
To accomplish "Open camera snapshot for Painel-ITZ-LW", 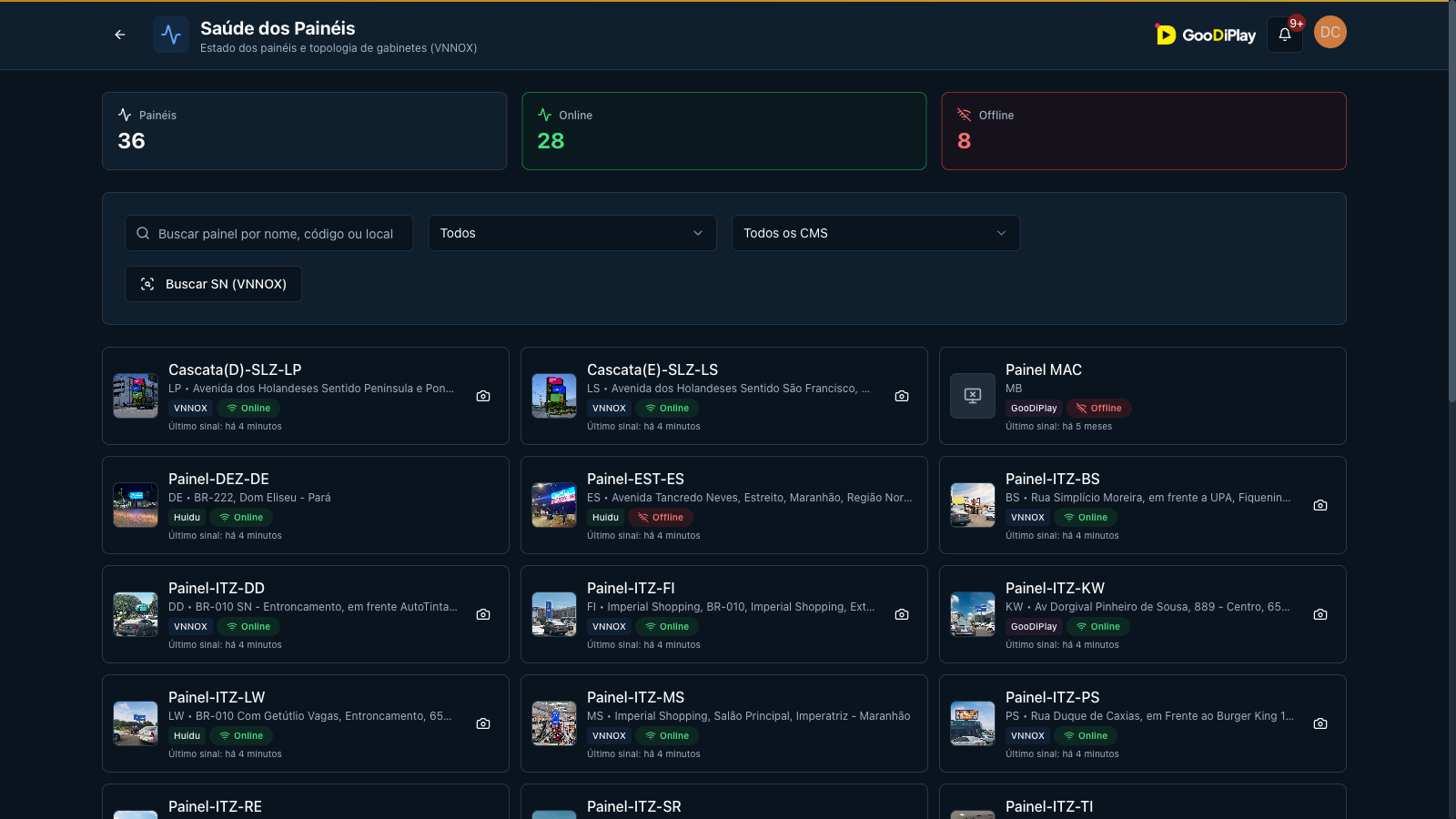I will pyautogui.click(x=483, y=723).
